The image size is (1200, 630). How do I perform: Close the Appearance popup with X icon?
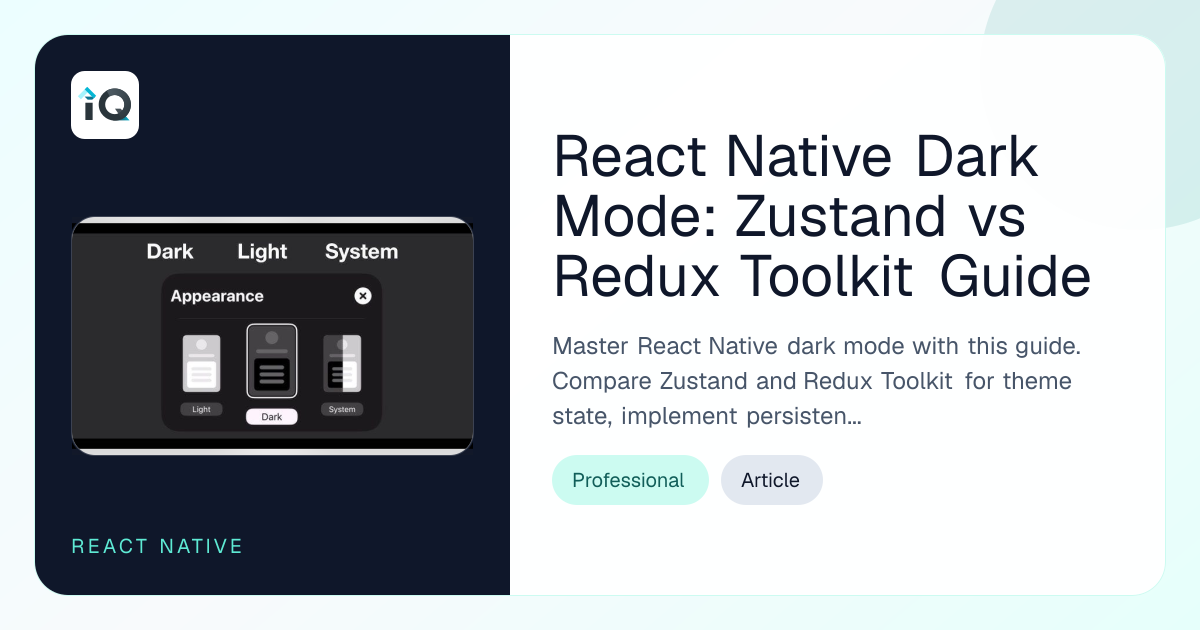(363, 296)
